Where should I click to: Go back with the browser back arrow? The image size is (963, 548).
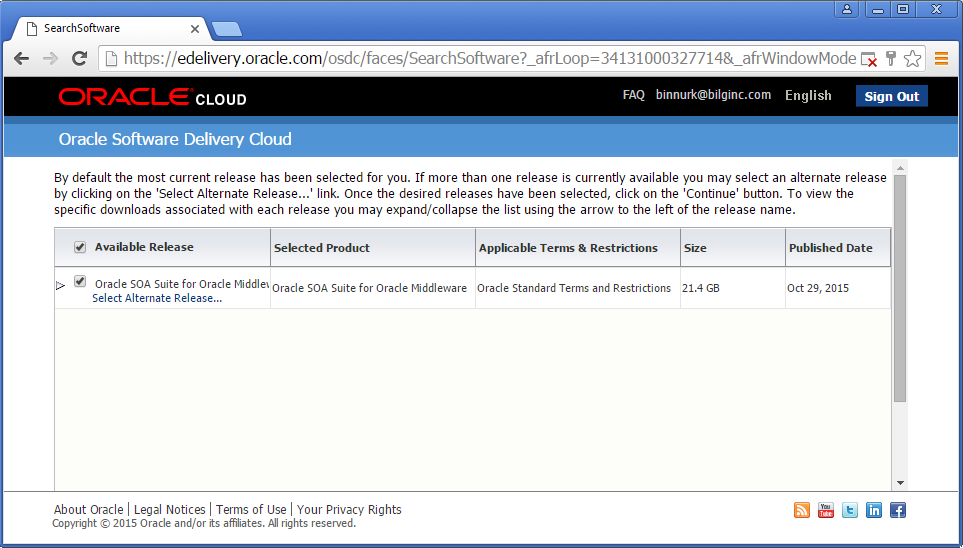tap(21, 58)
